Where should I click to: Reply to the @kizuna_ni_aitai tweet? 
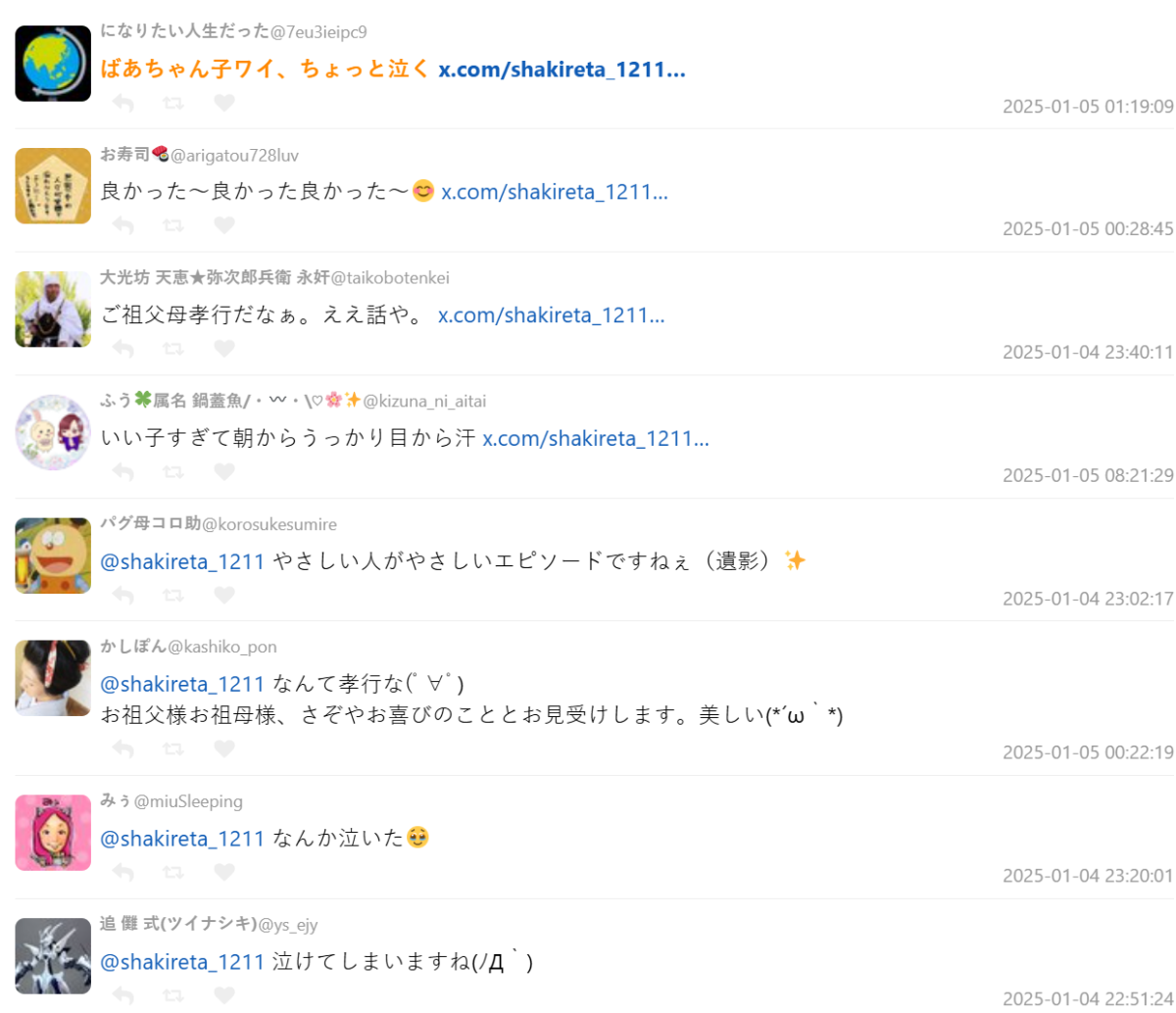[122, 471]
